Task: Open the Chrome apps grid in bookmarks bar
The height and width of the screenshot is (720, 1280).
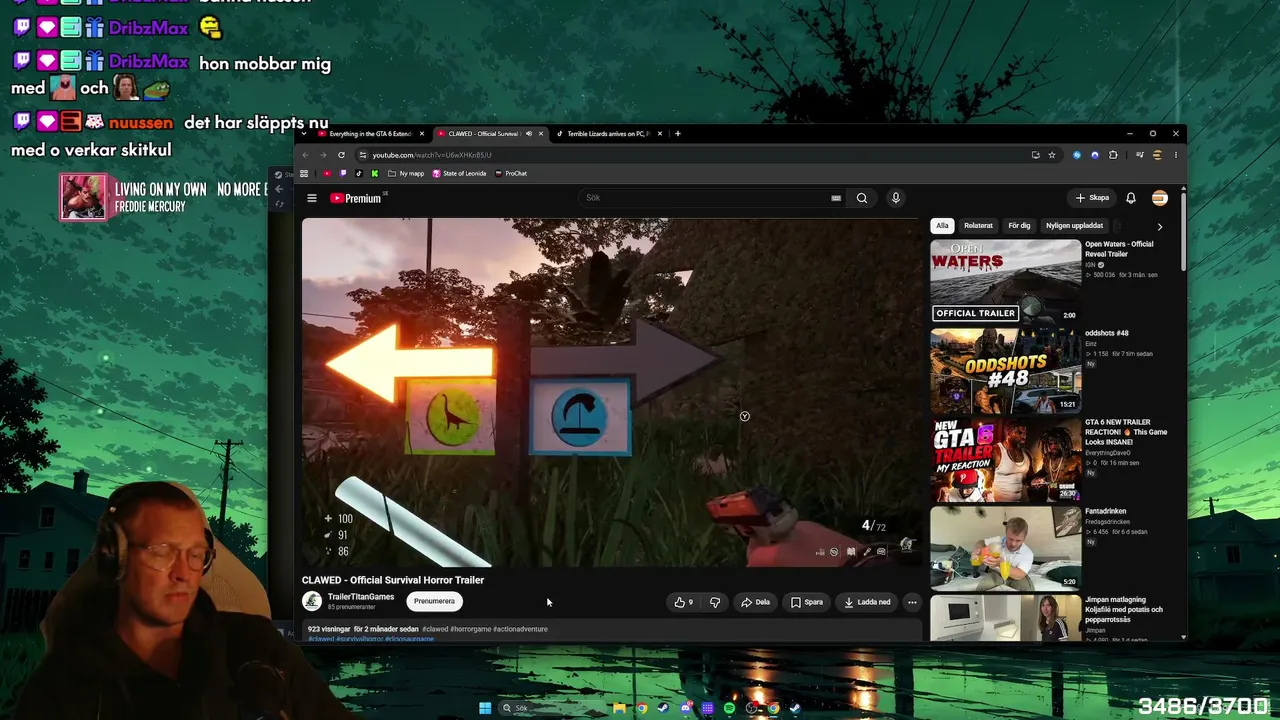Action: [x=304, y=173]
